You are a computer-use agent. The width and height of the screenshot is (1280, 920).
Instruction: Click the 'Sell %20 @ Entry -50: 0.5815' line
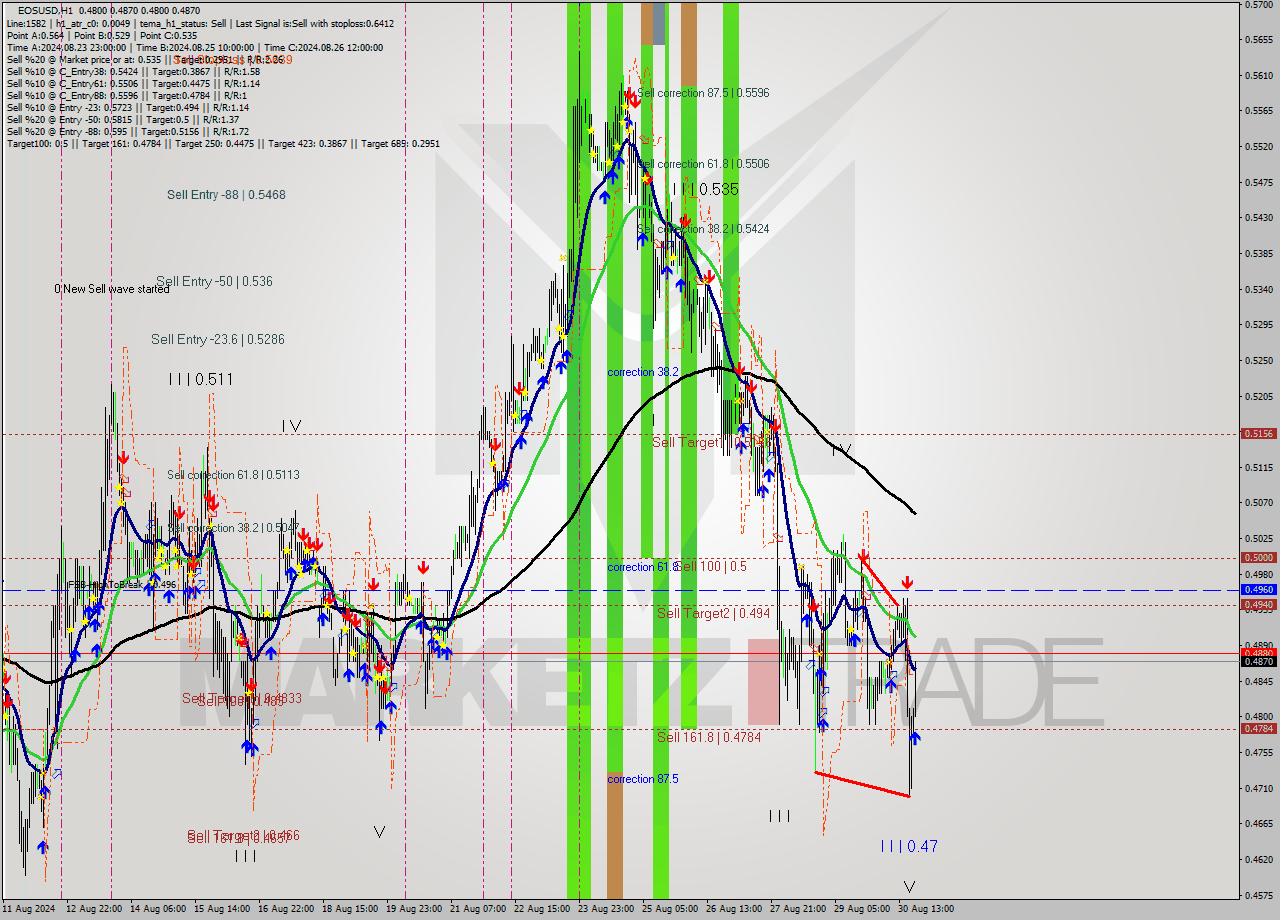[x=123, y=119]
